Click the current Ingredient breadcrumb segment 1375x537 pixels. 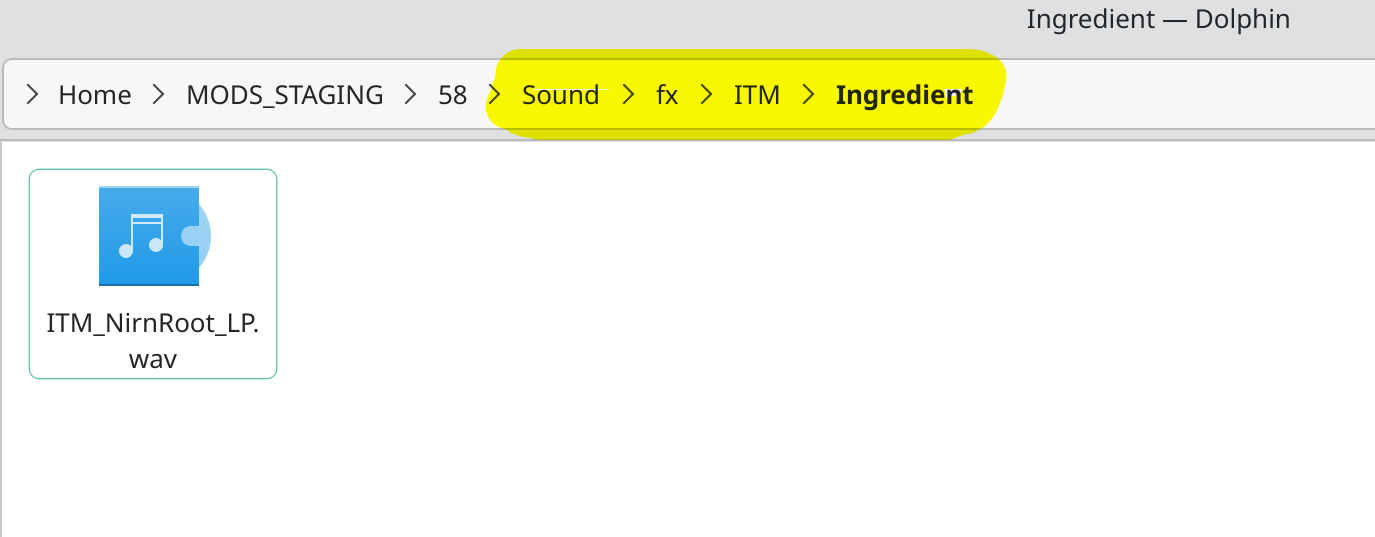tap(904, 95)
